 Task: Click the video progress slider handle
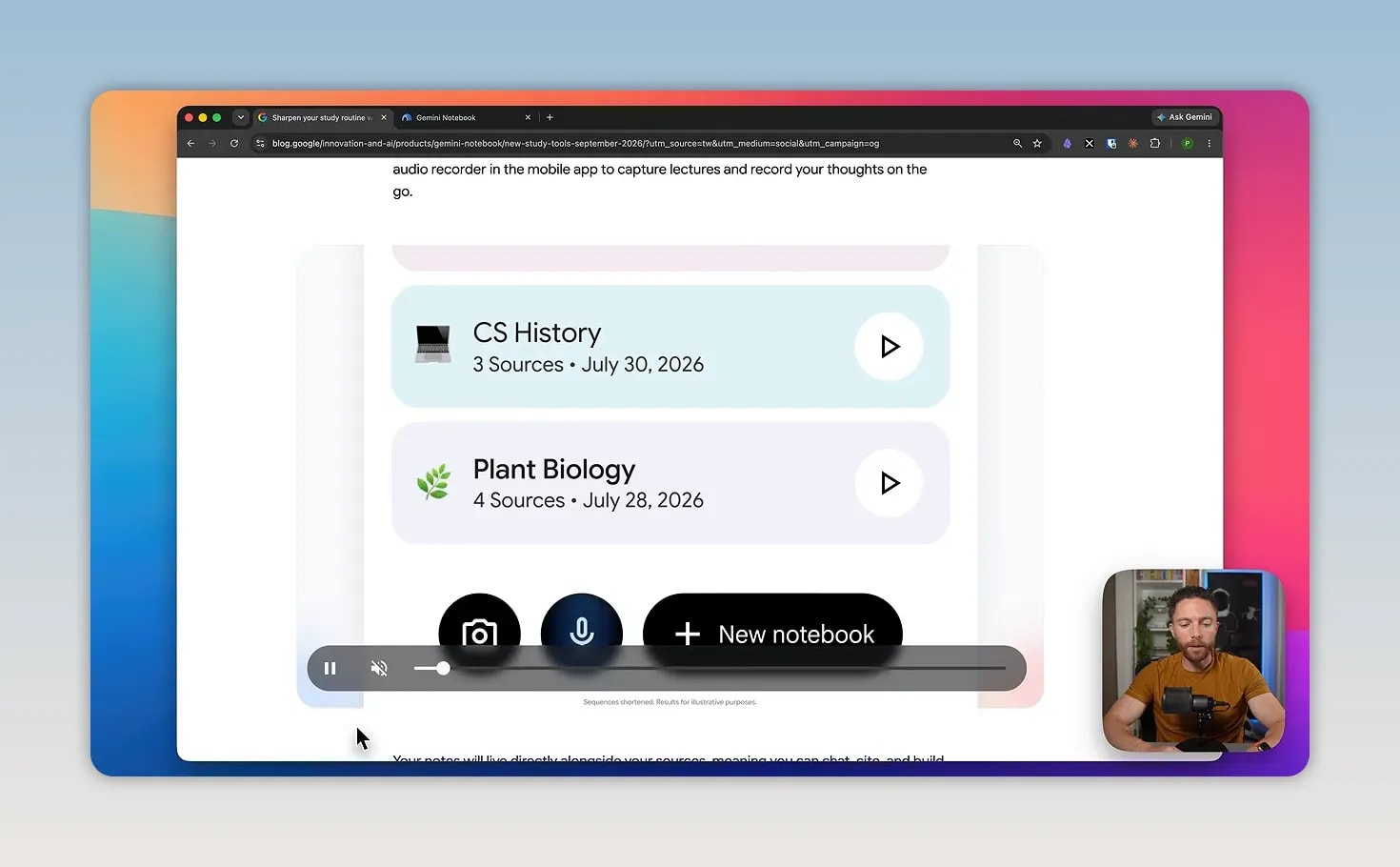(x=443, y=669)
